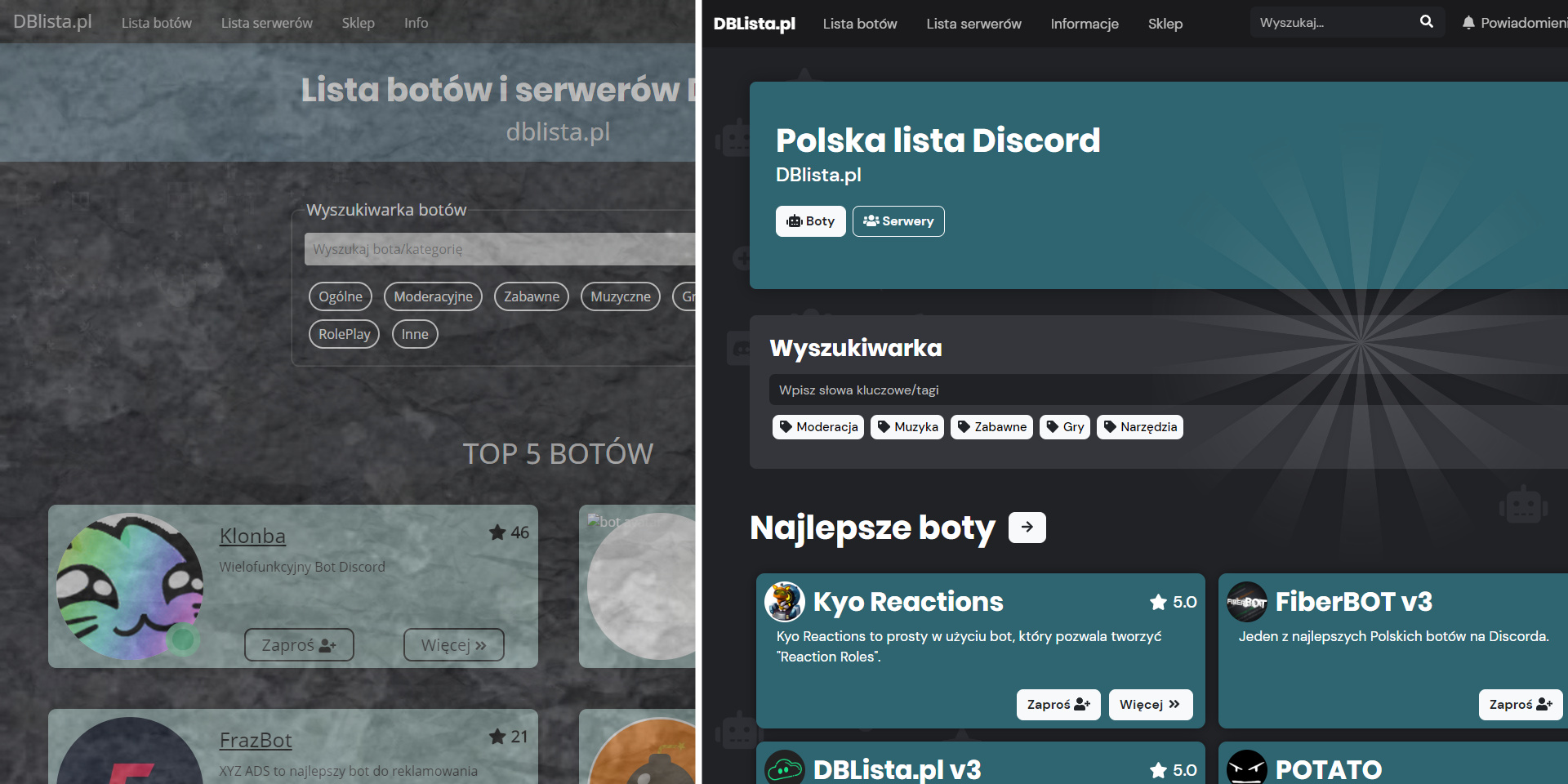Open notifications bell icon
The height and width of the screenshot is (784, 1568).
[1468, 23]
